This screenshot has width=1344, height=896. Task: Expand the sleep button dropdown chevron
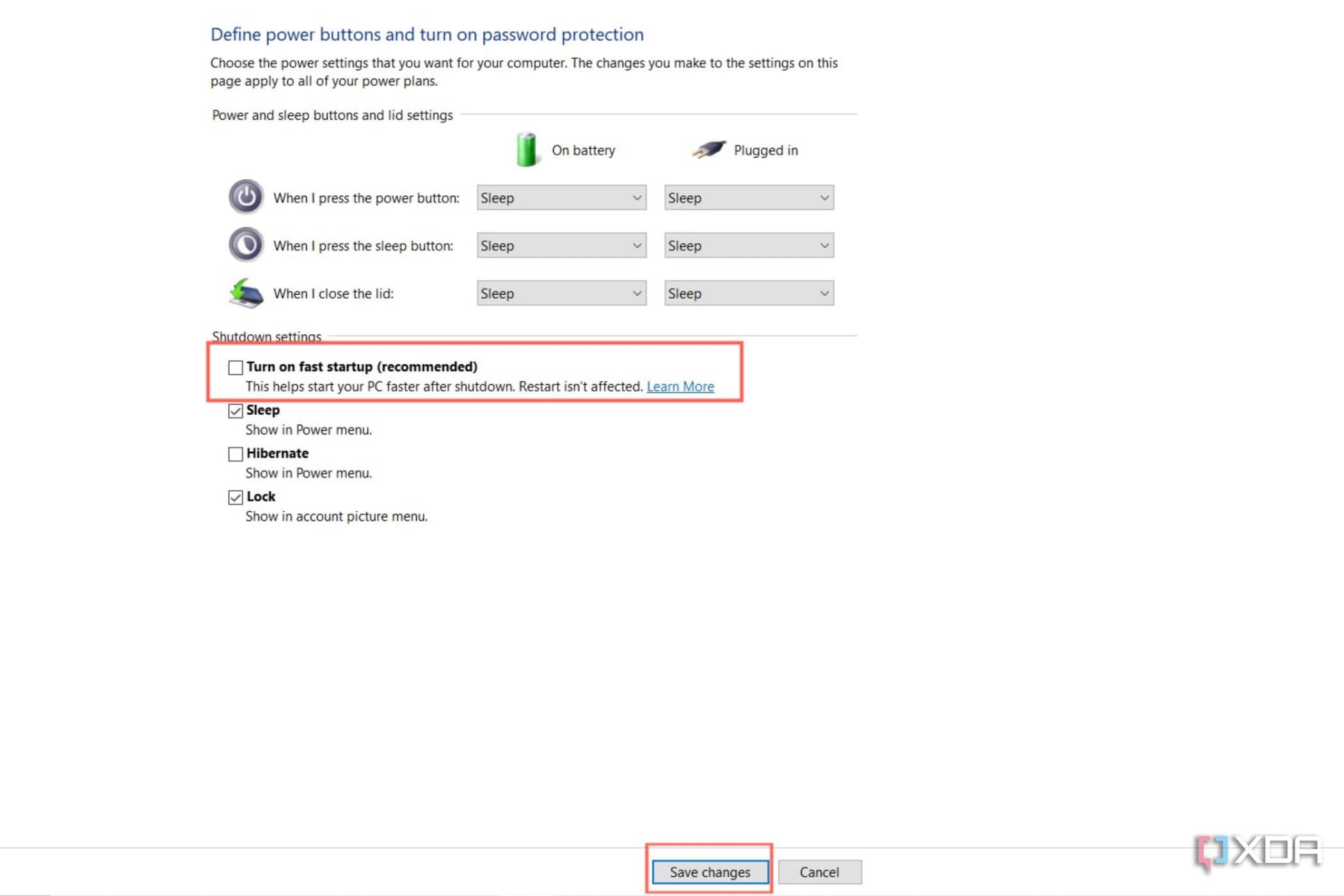click(637, 244)
